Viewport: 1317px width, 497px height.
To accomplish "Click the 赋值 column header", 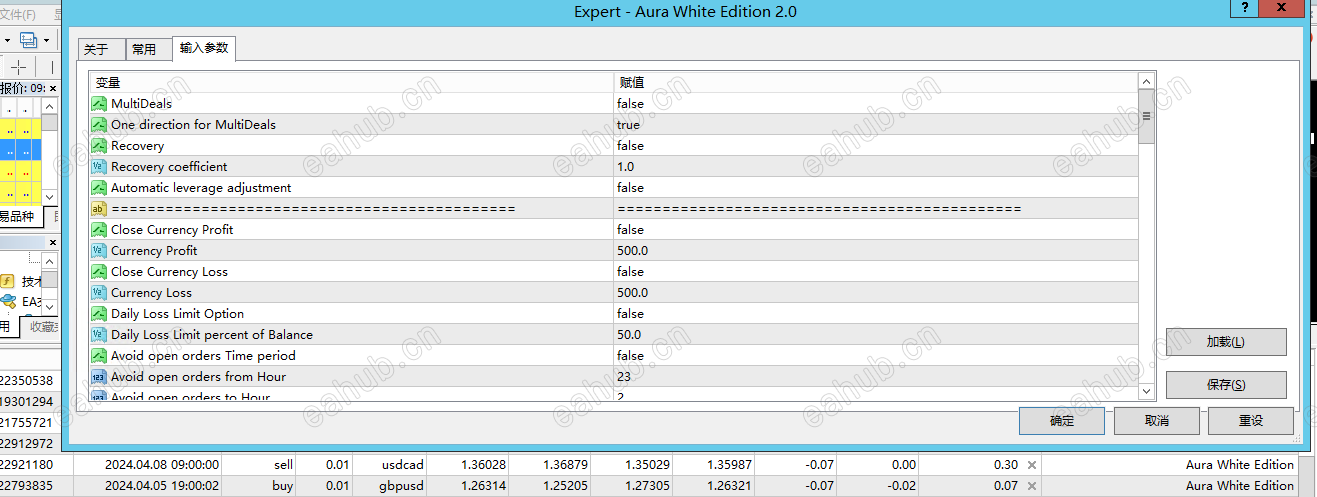I will tap(876, 83).
